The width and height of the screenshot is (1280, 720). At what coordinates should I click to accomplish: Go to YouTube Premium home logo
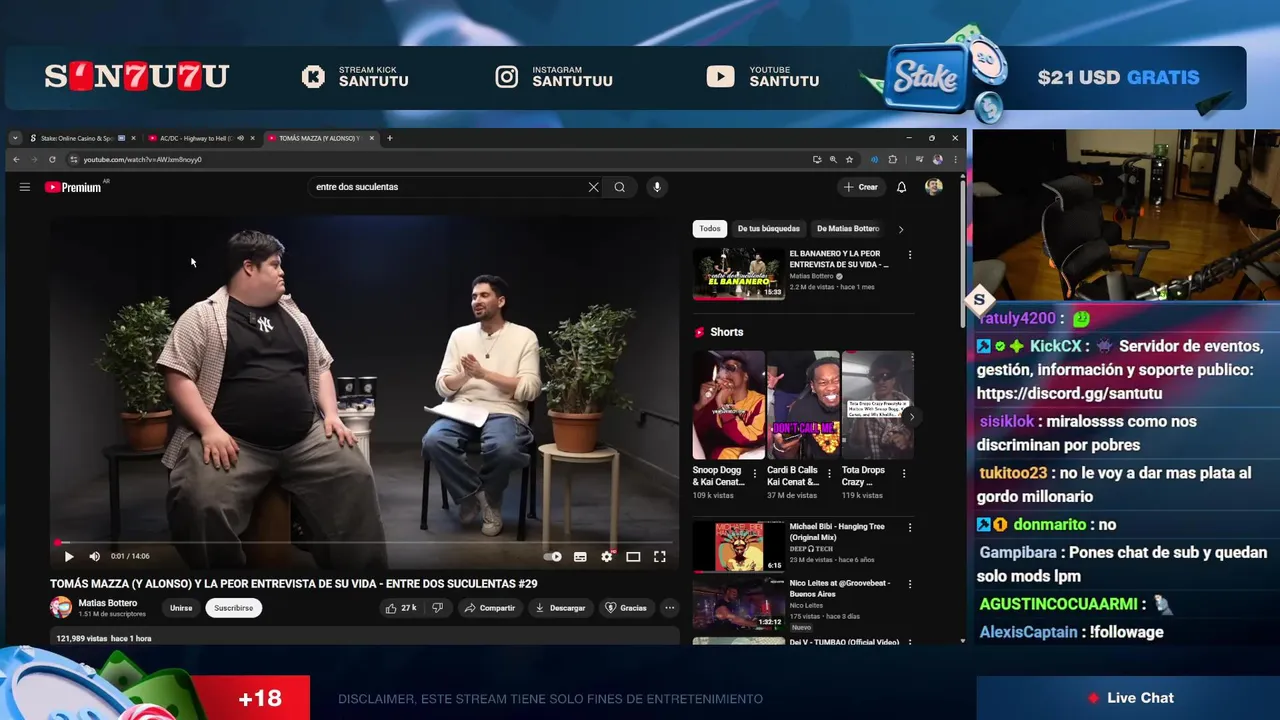click(x=73, y=187)
